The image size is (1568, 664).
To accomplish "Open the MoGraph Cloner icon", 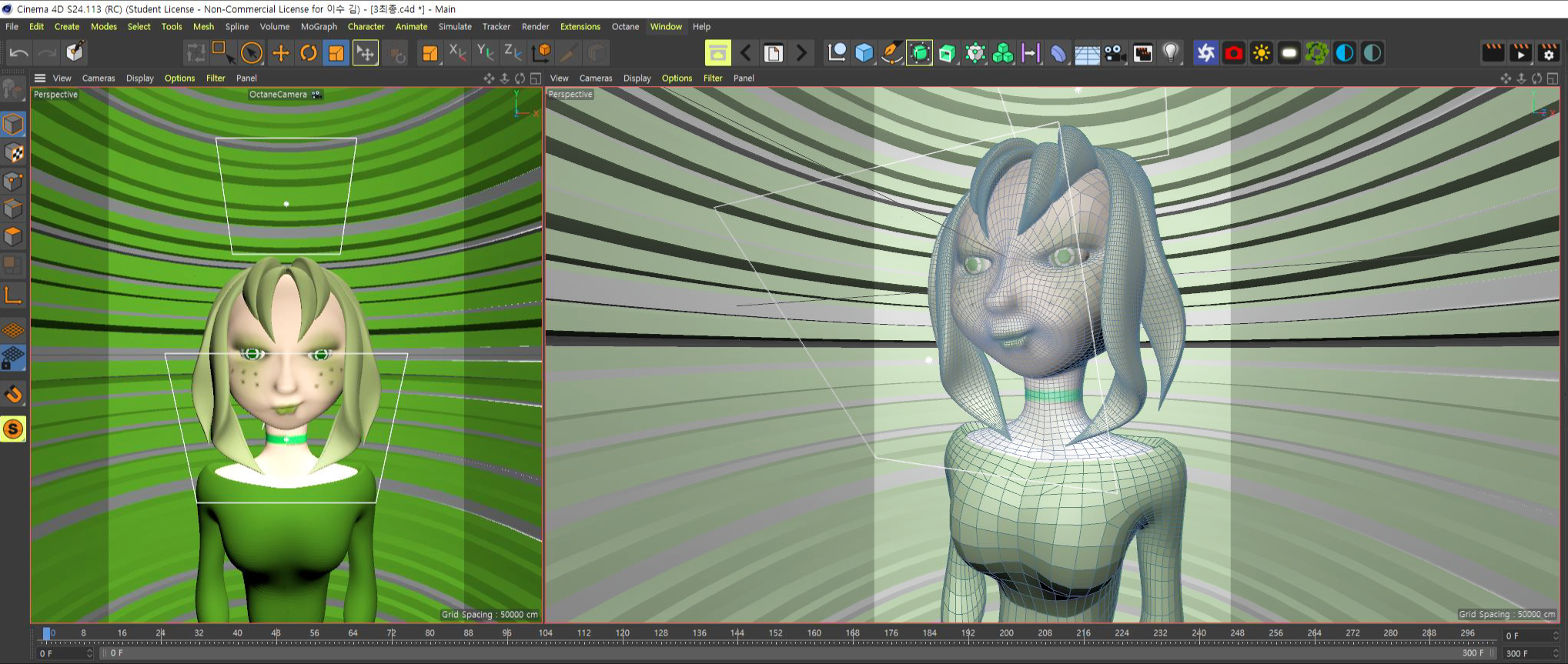I will point(975,52).
